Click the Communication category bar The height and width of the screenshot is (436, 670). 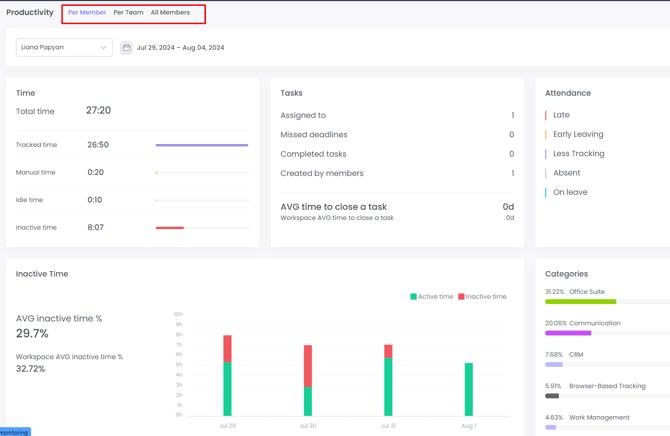click(568, 333)
